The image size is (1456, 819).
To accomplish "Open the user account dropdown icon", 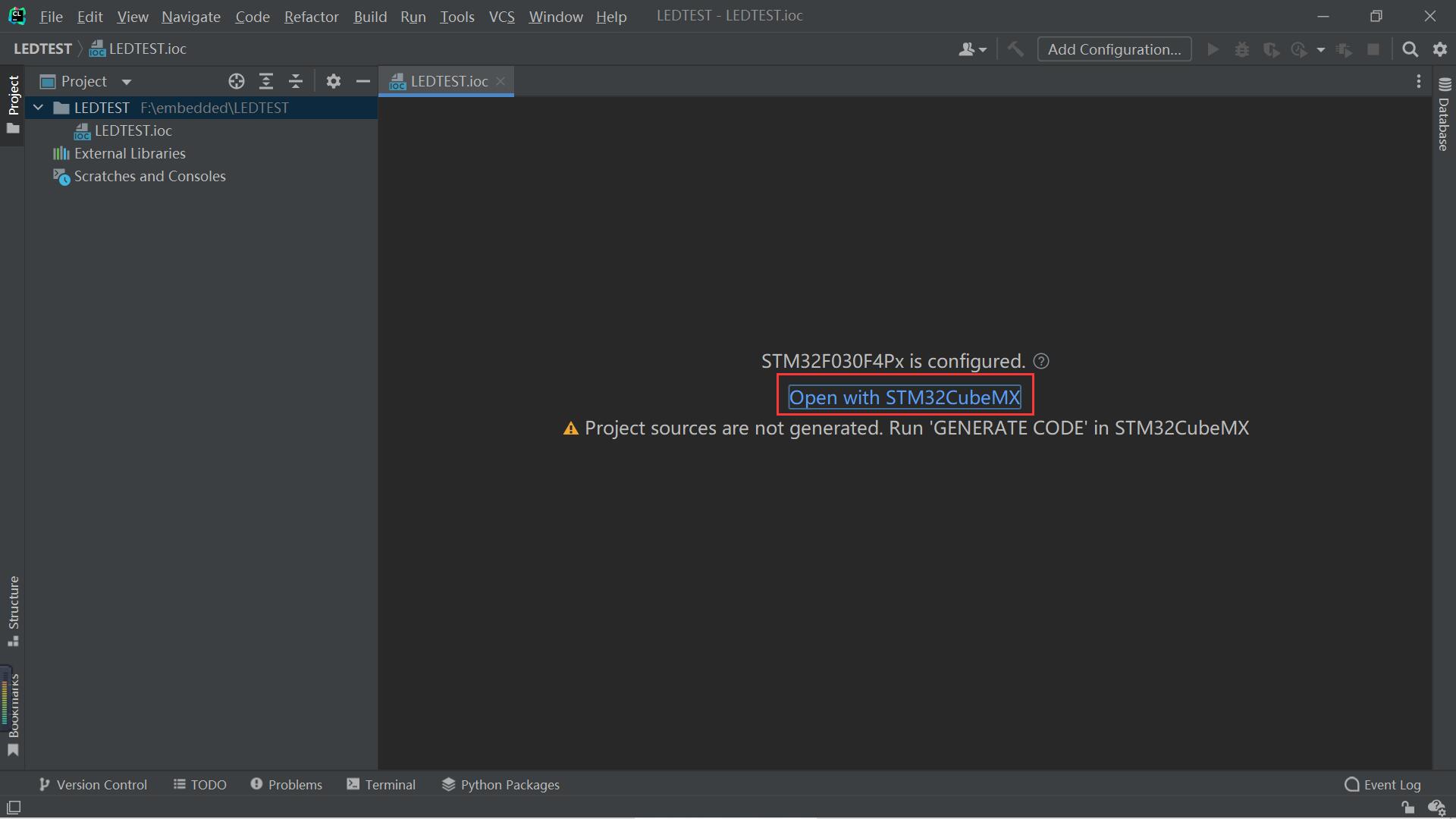I will (972, 49).
